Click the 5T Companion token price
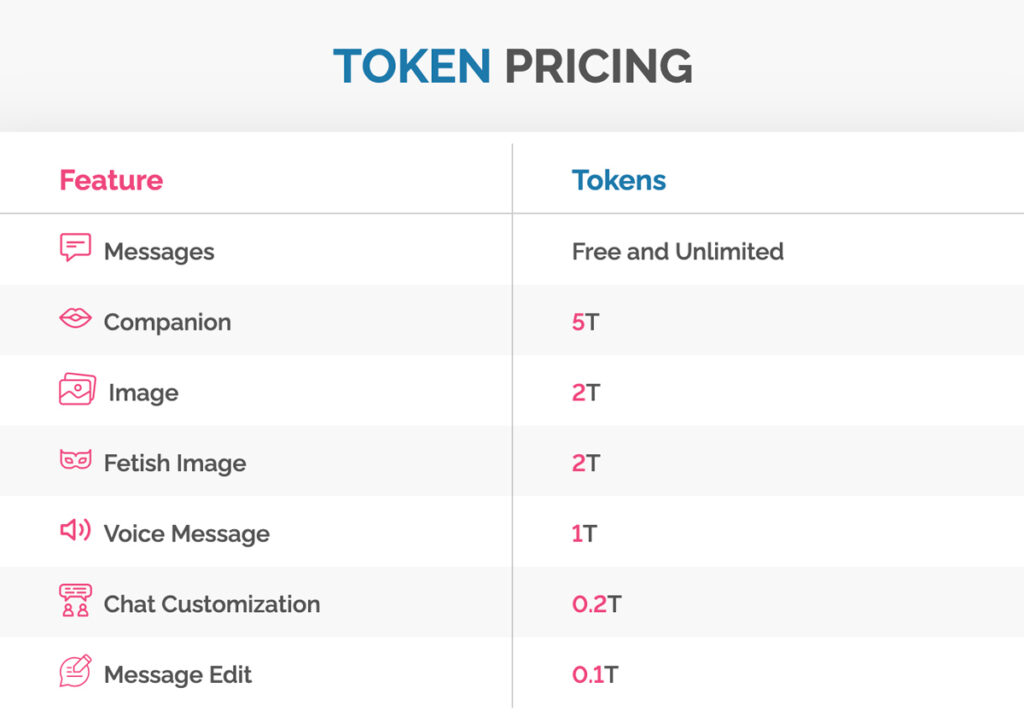This screenshot has width=1024, height=717. [x=585, y=322]
